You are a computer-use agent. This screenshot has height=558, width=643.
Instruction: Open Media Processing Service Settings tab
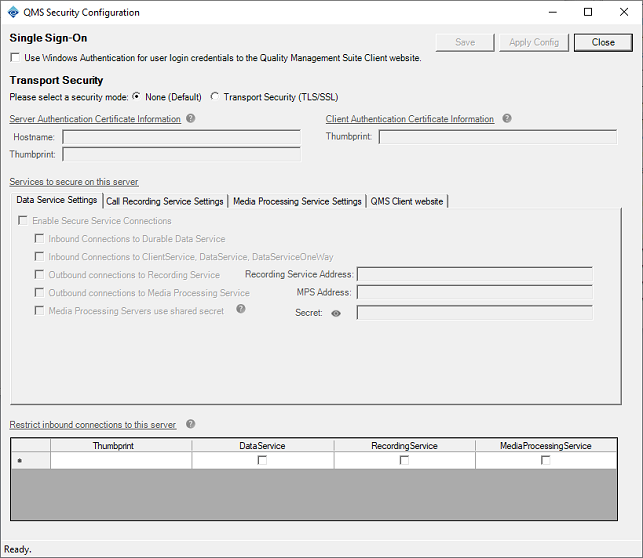pyautogui.click(x=297, y=201)
